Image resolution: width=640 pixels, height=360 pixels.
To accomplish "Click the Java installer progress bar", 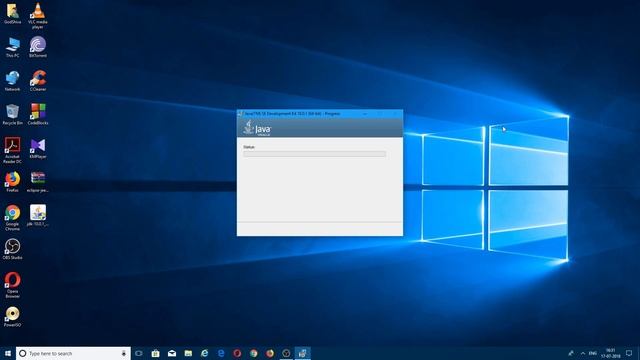I will (314, 154).
